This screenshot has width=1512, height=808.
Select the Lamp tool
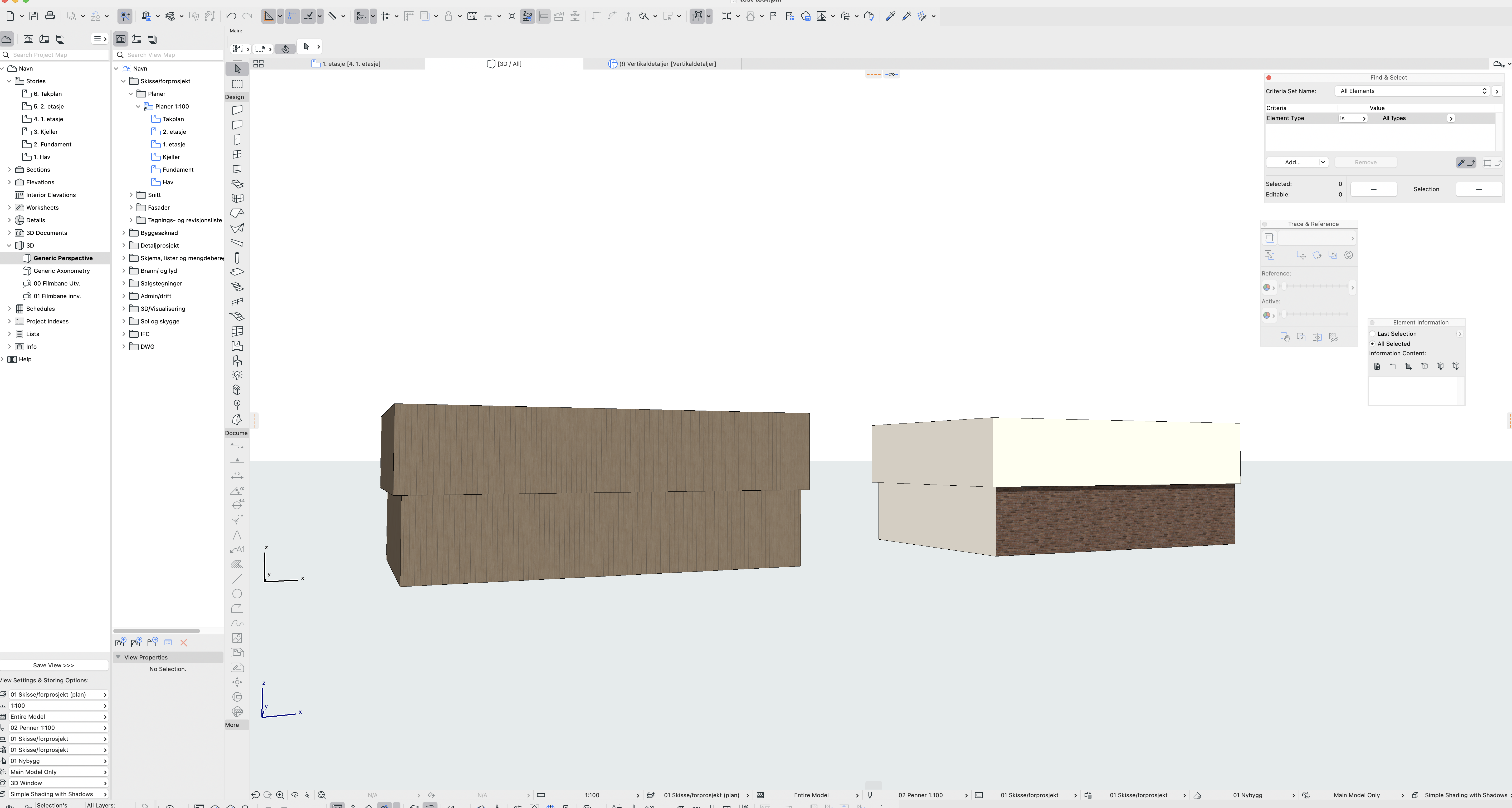(237, 376)
